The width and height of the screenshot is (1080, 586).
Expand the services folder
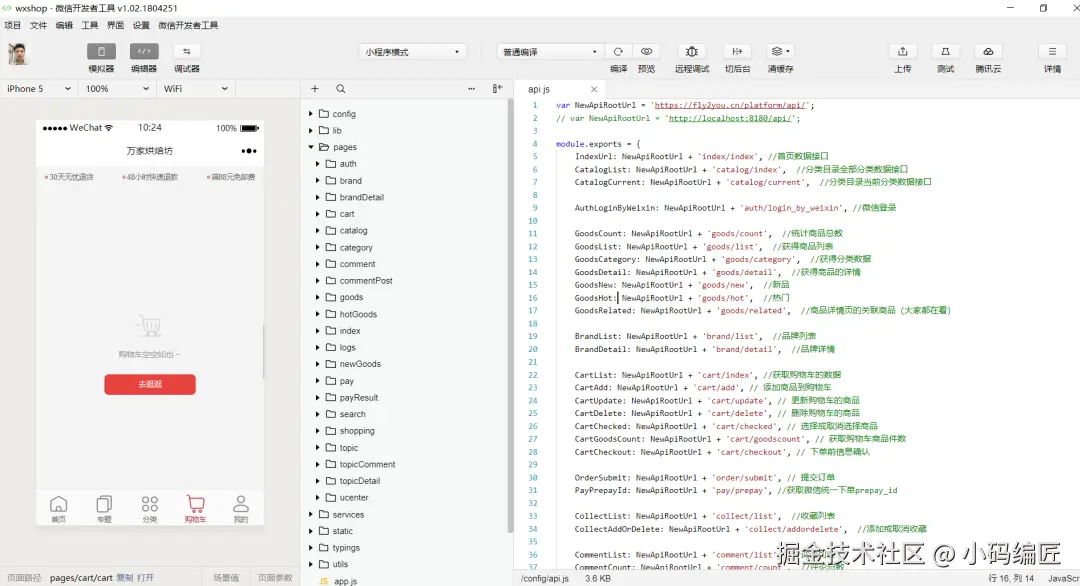click(311, 514)
